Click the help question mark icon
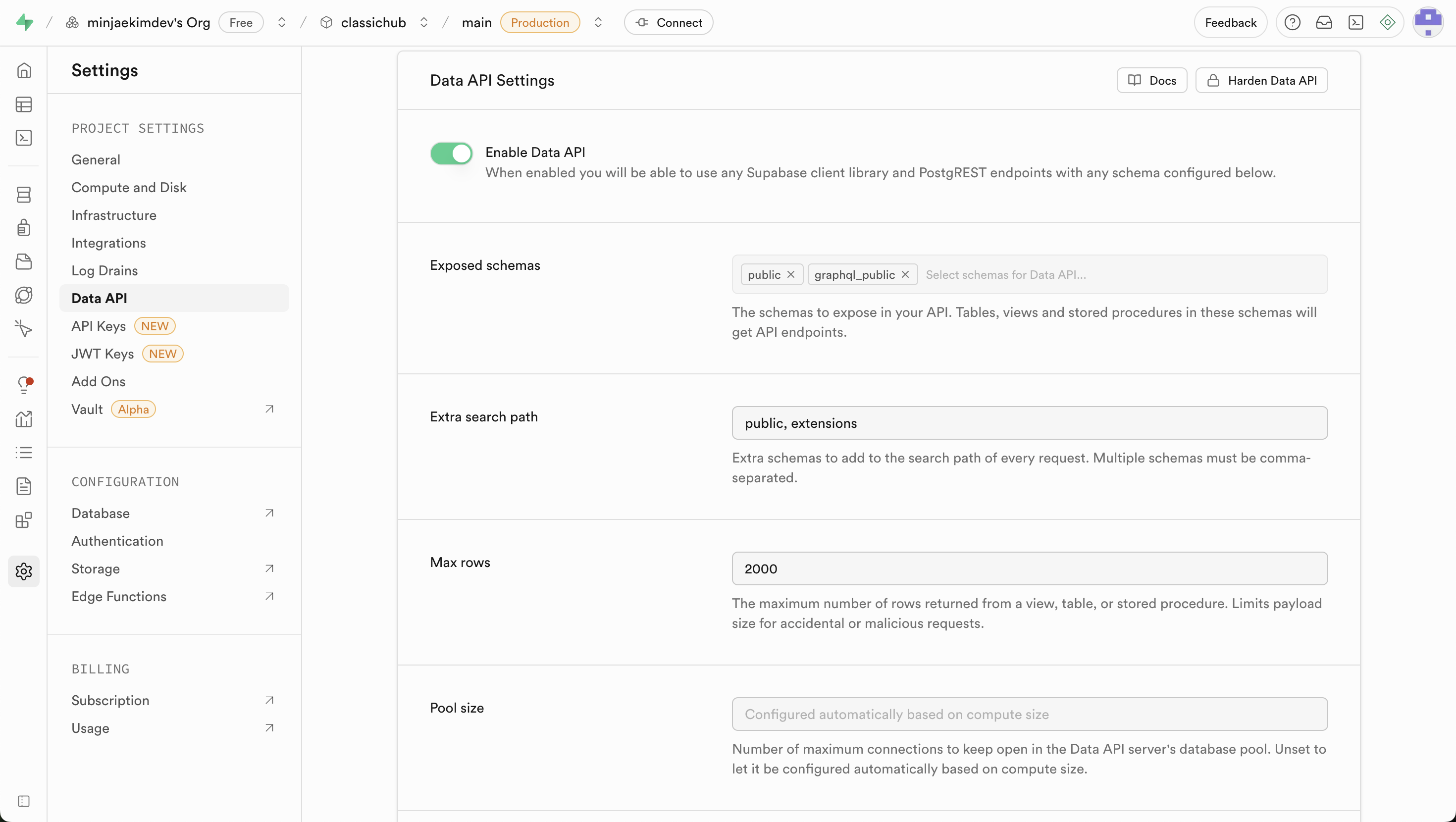Screen dimensions: 1456x822 (x=1292, y=23)
